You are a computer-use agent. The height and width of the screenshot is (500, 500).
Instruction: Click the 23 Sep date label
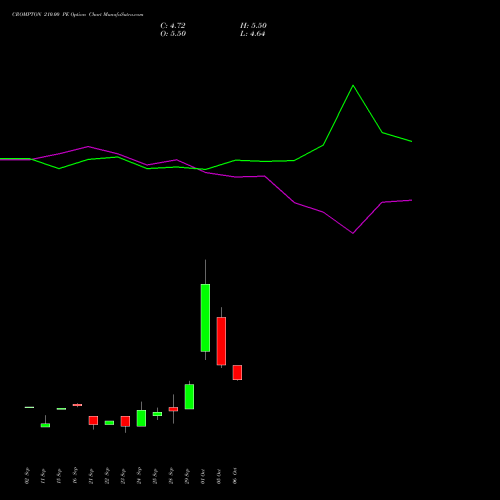tap(123, 476)
